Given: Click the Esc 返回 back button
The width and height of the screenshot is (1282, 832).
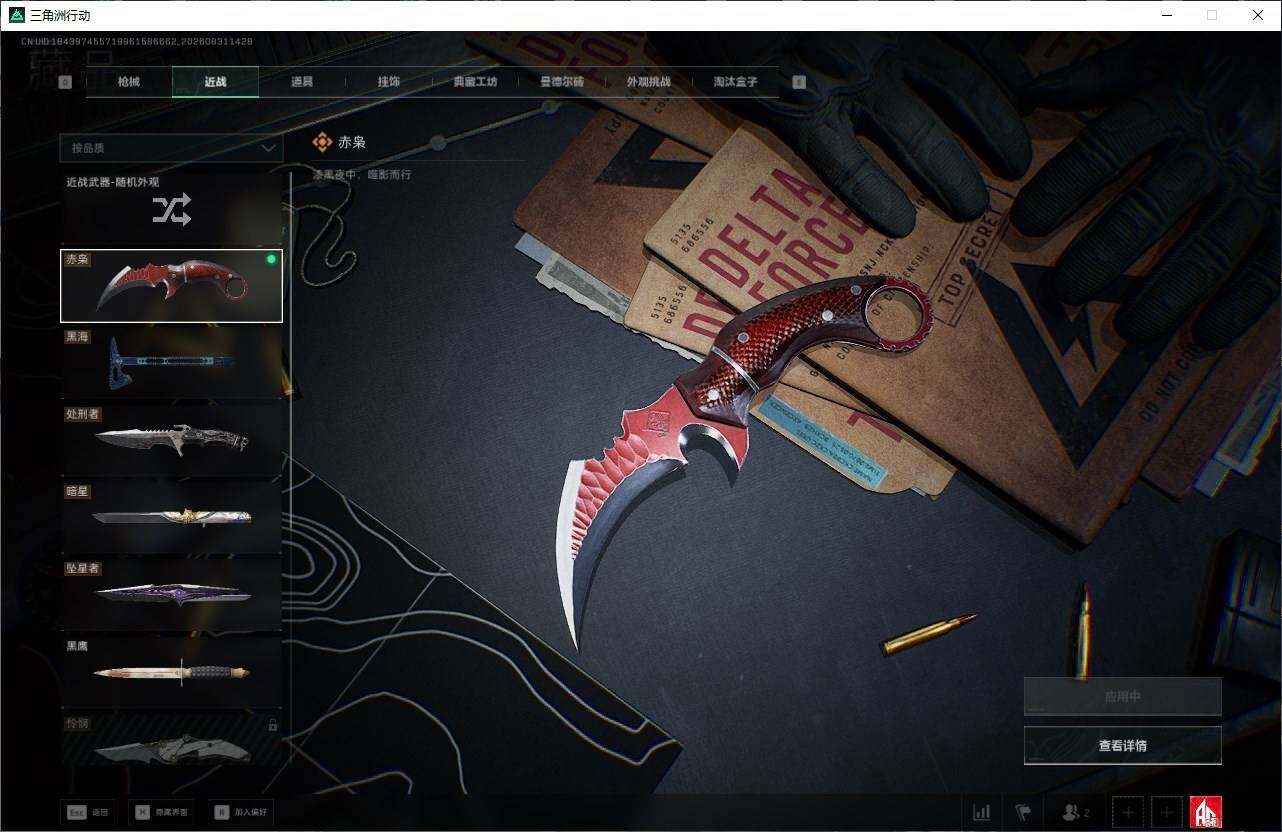Looking at the screenshot, I should (87, 812).
